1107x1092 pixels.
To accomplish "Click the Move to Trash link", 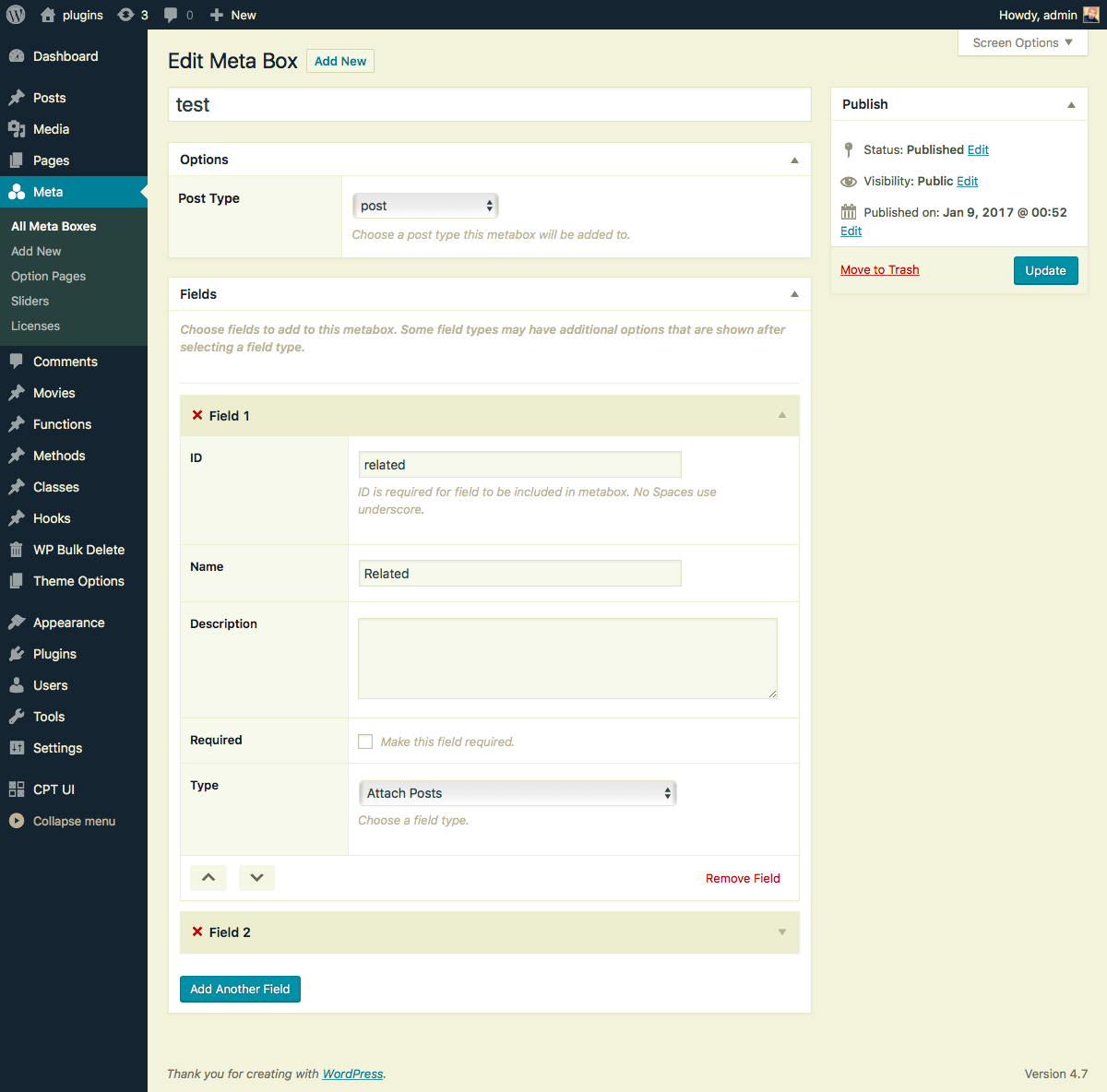I will (880, 269).
